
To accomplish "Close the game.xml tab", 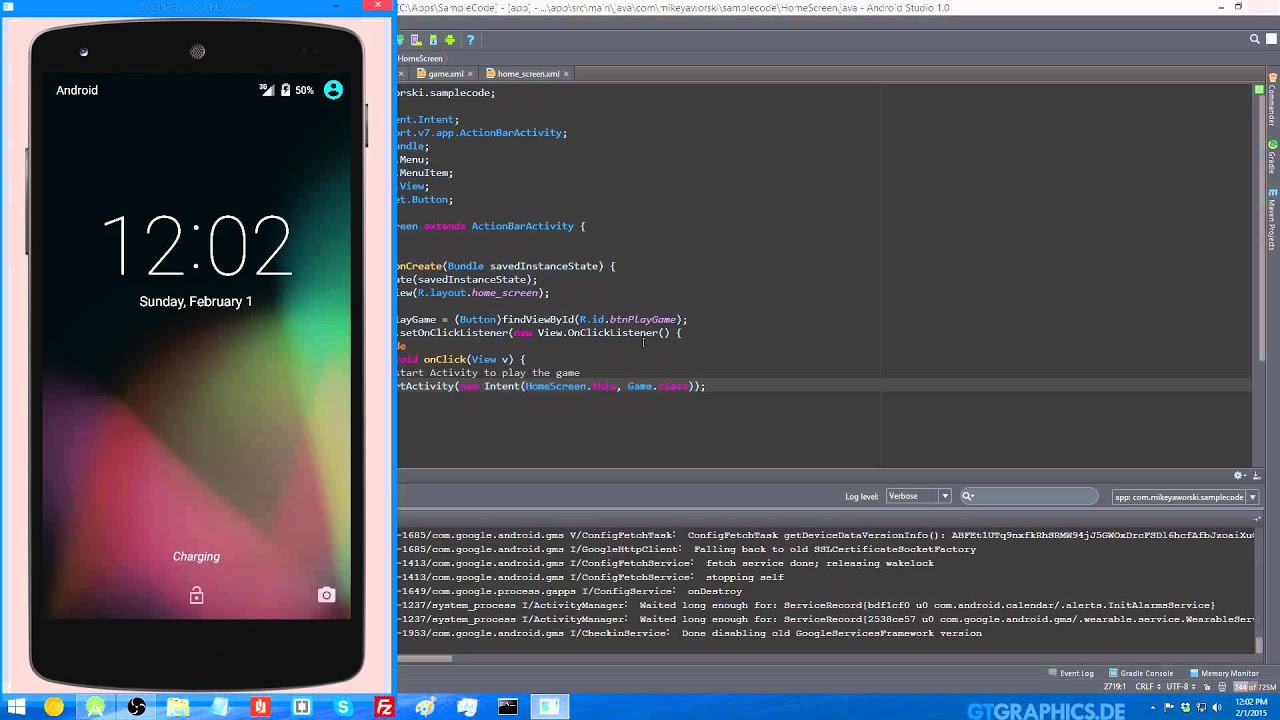I will click(x=470, y=74).
